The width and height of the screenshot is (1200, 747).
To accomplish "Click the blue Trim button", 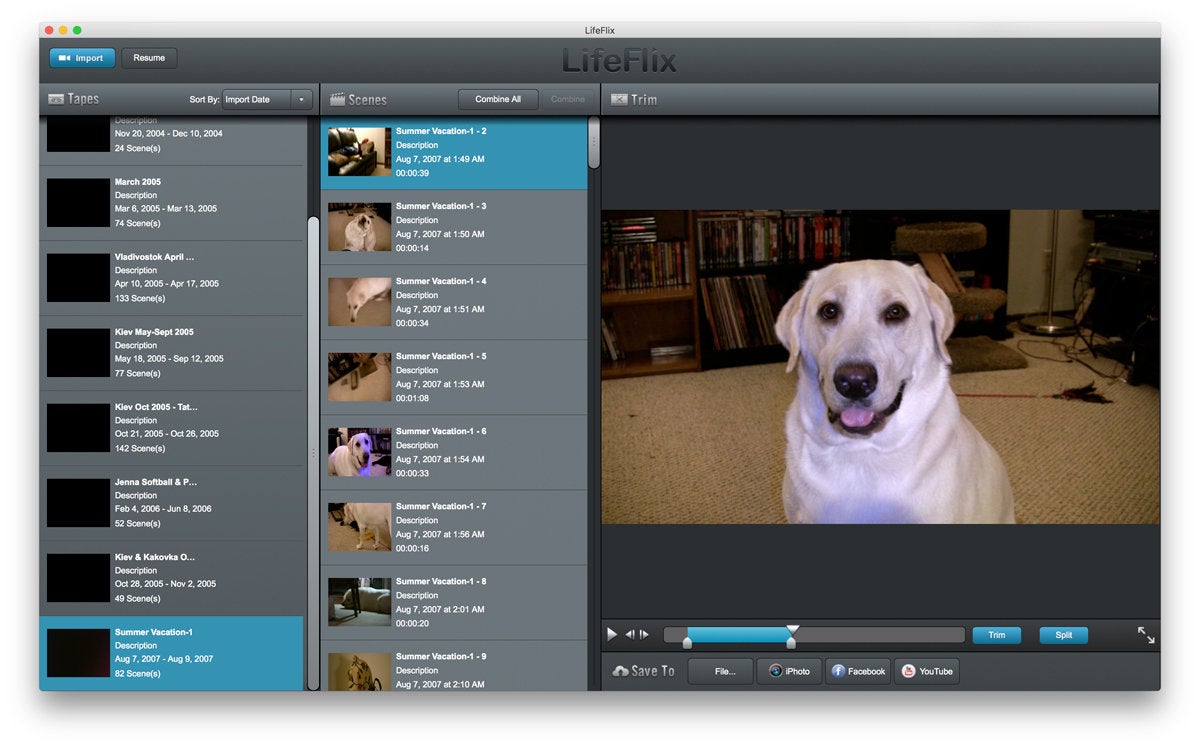I will [997, 635].
